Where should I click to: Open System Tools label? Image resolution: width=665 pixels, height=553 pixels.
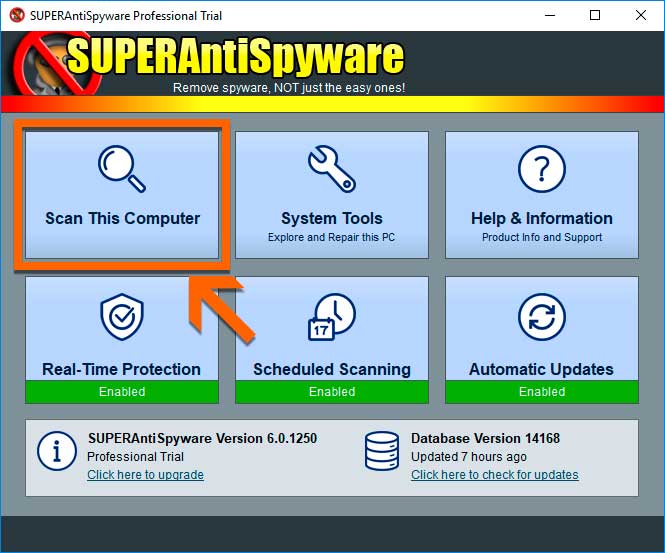tap(332, 218)
